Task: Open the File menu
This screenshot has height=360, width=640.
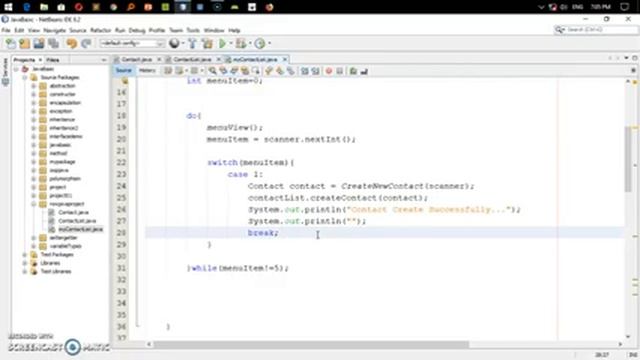Action: [x=6, y=30]
